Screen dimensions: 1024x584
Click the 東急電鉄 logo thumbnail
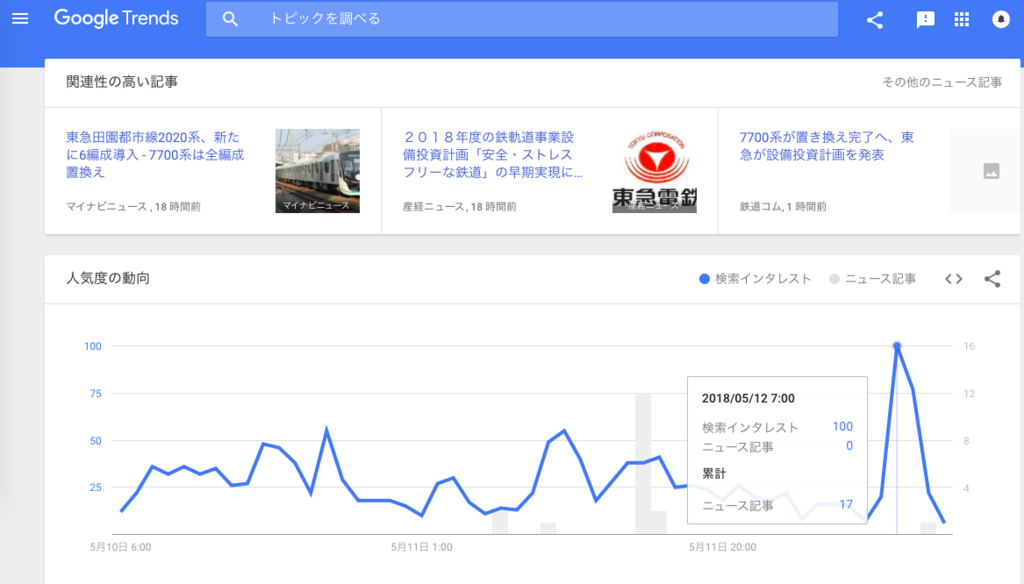pyautogui.click(x=654, y=170)
